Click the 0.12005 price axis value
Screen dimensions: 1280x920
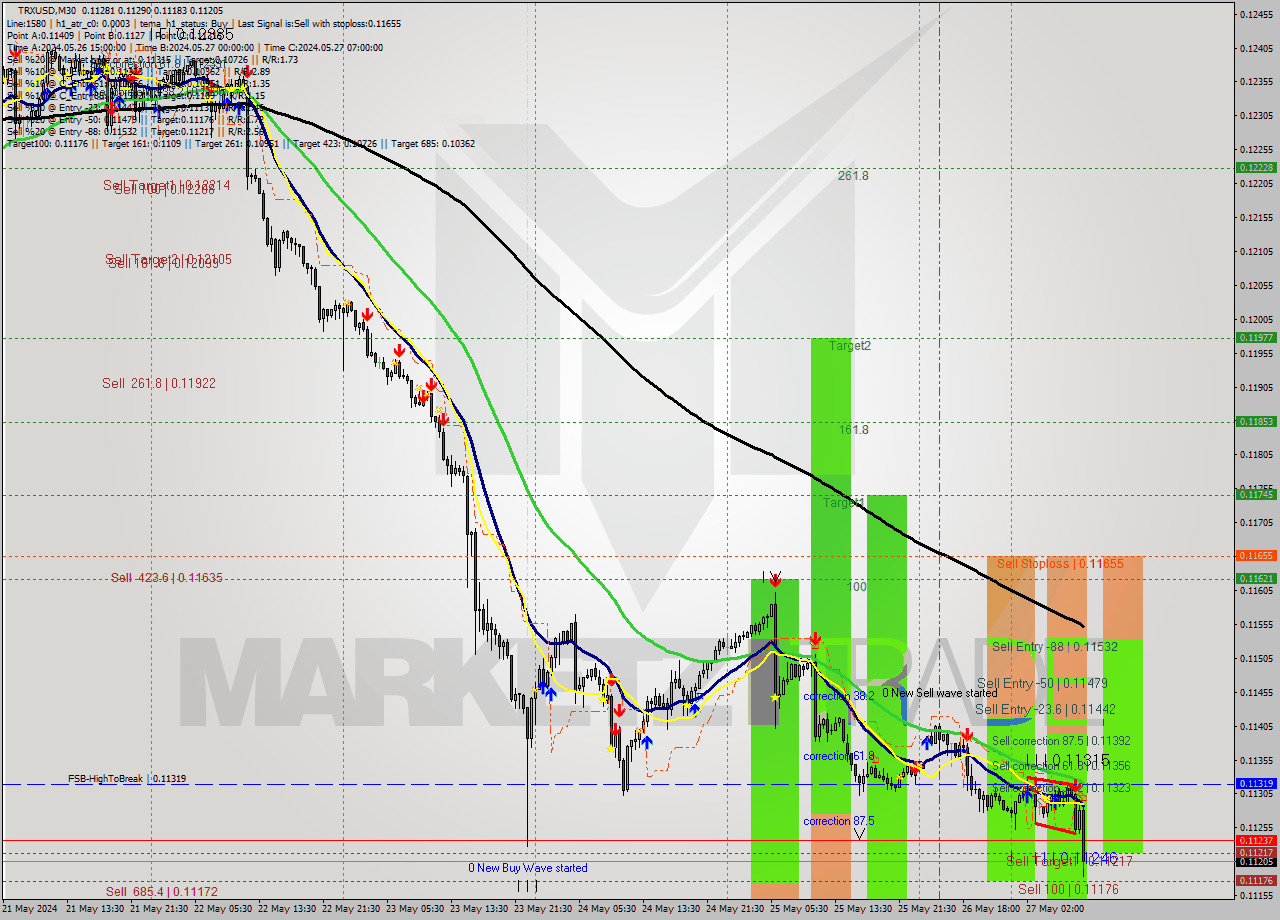(1256, 319)
